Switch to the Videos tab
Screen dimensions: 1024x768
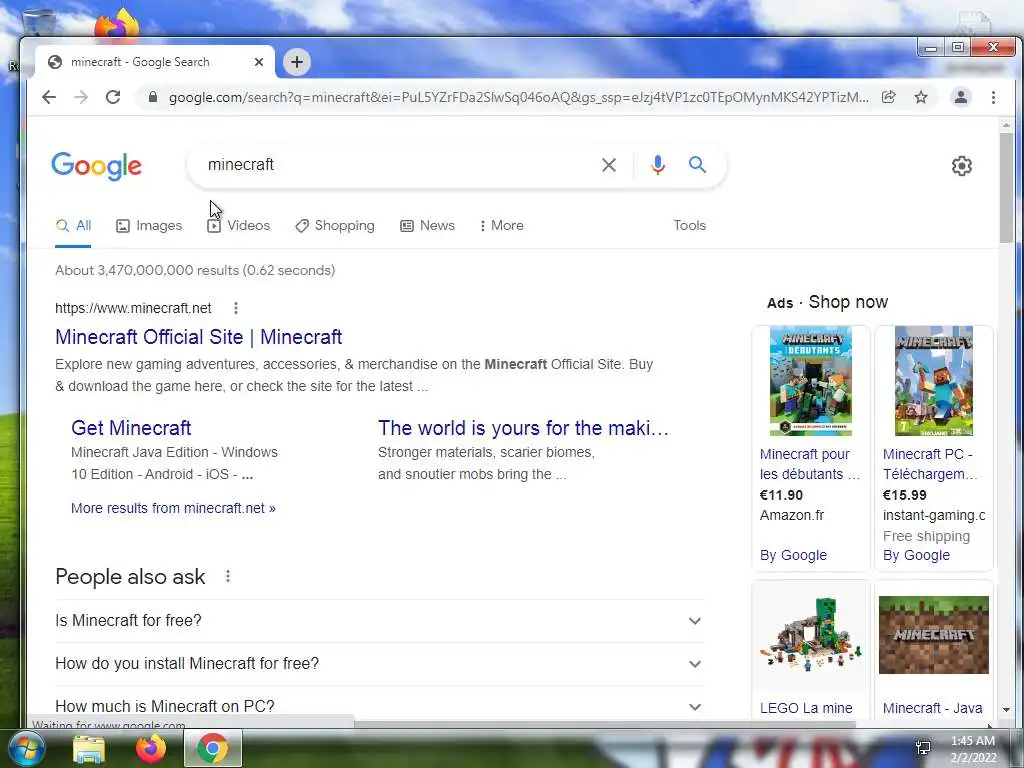click(238, 225)
